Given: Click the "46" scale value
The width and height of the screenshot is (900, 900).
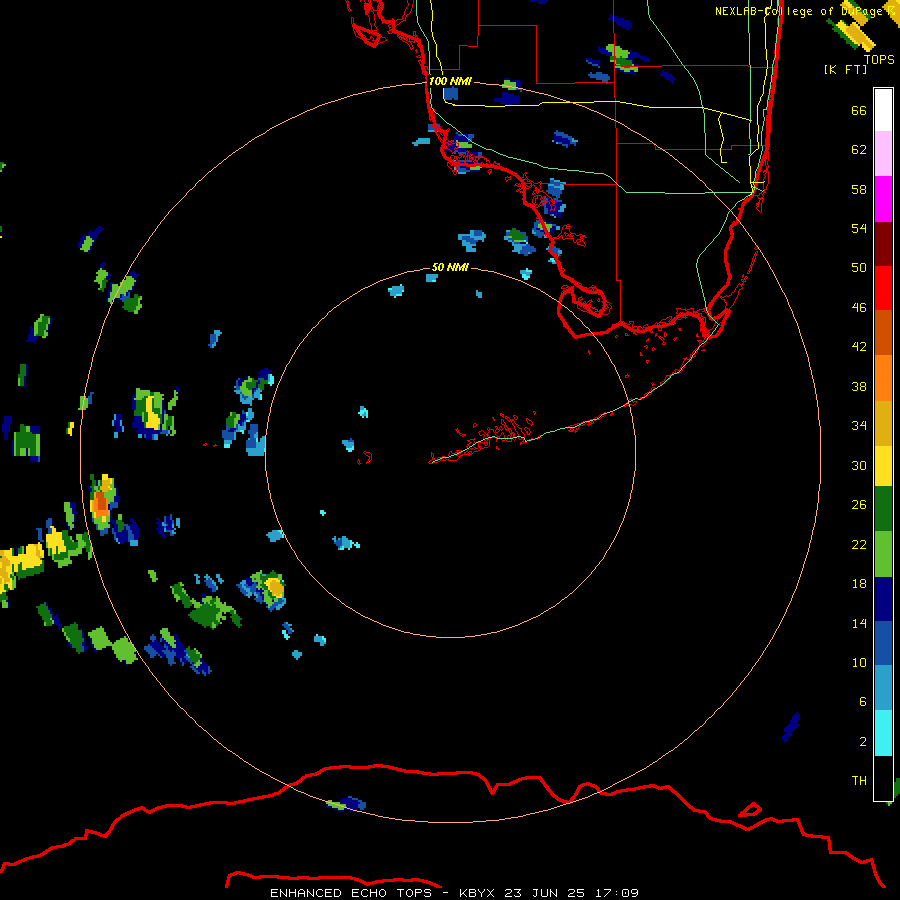Looking at the screenshot, I should pyautogui.click(x=859, y=307).
